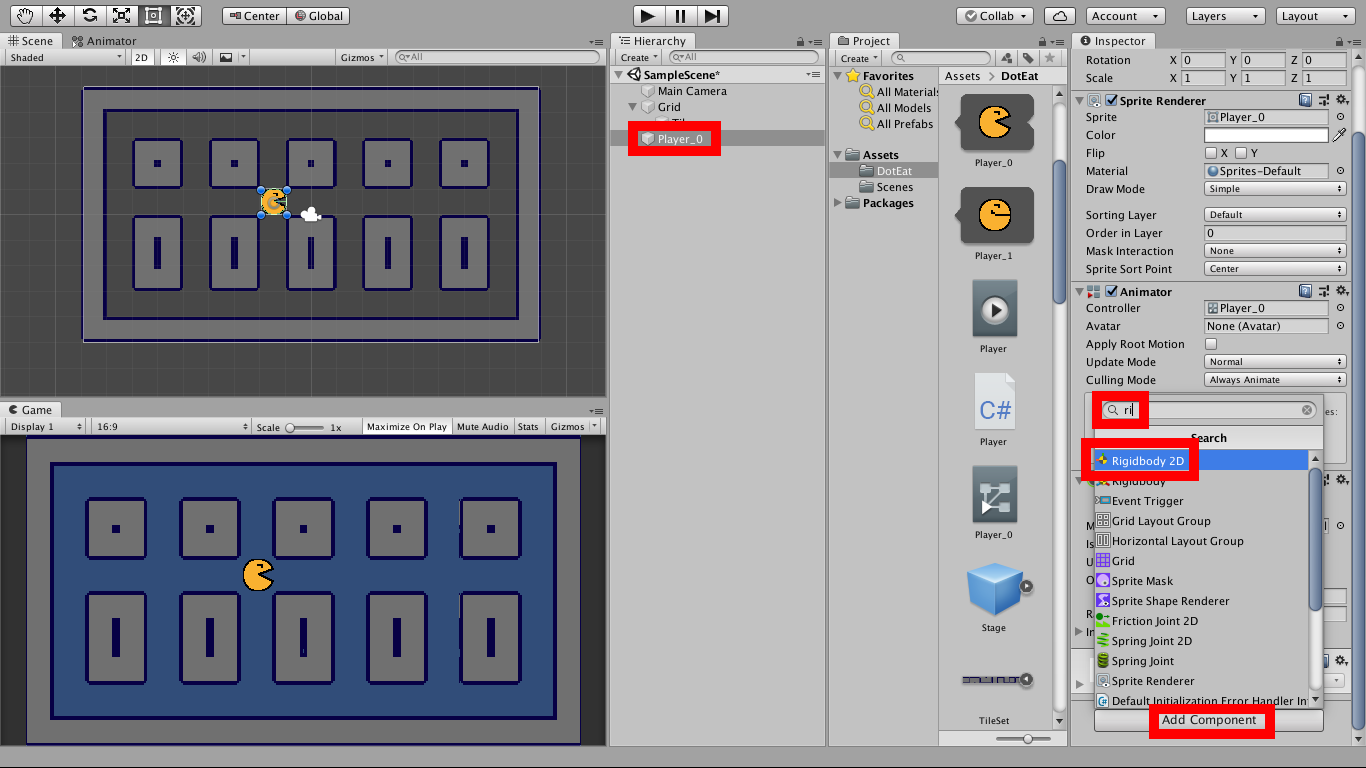Select the combined Transform tool

(185, 15)
